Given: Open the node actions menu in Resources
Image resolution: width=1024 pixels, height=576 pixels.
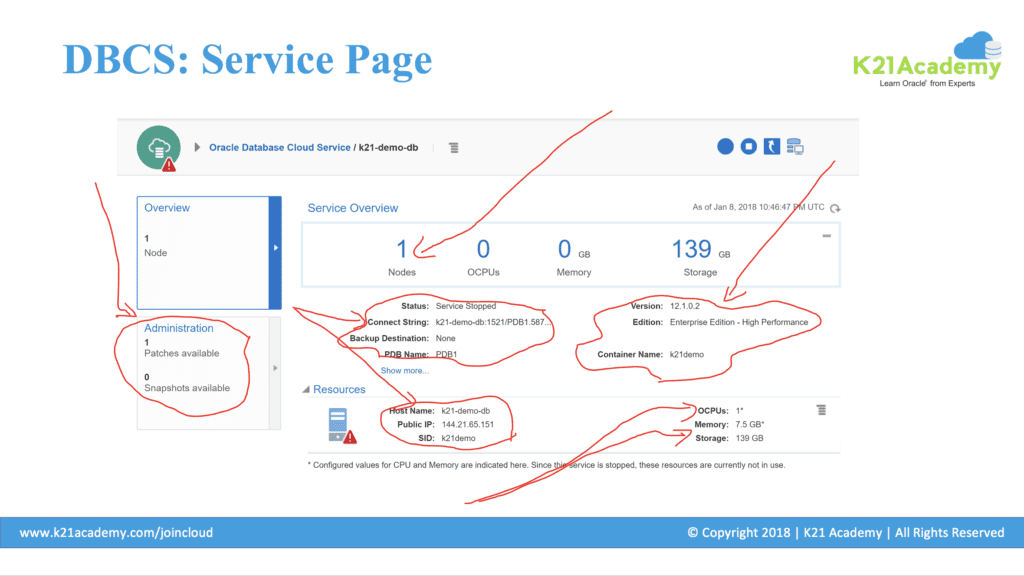Looking at the screenshot, I should (x=821, y=410).
